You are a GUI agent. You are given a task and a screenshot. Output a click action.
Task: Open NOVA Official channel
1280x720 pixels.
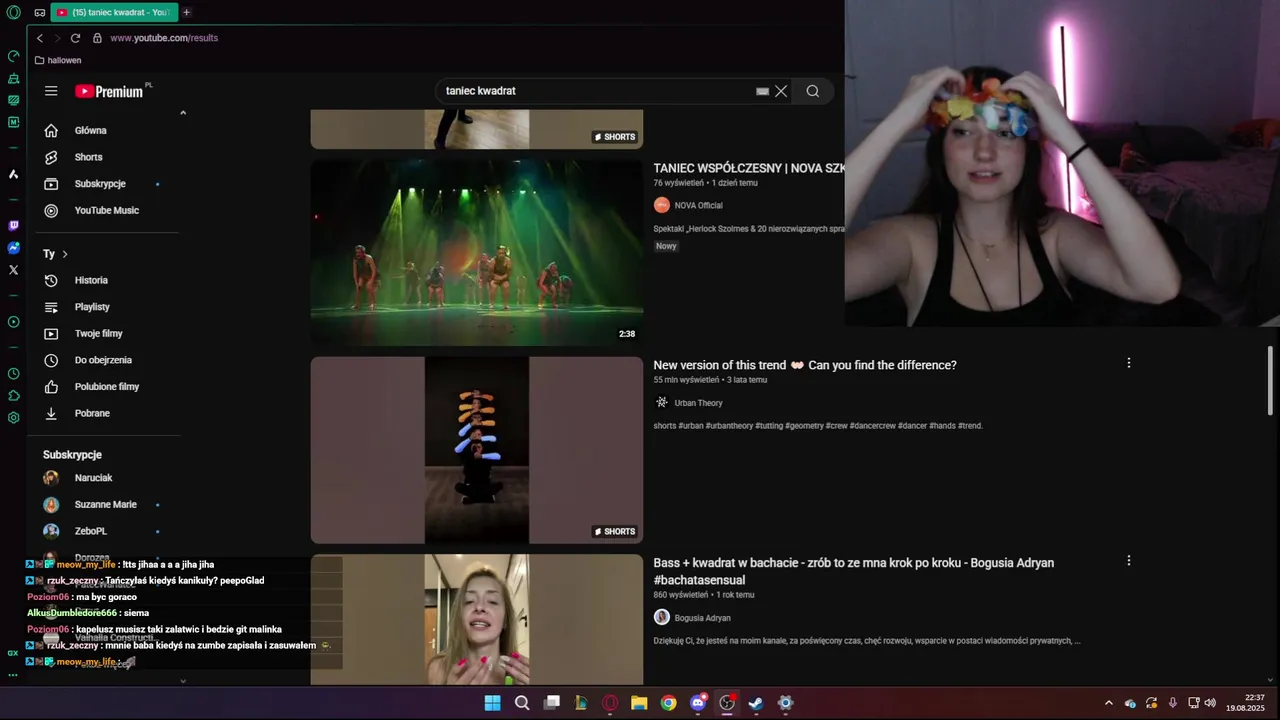coord(698,205)
